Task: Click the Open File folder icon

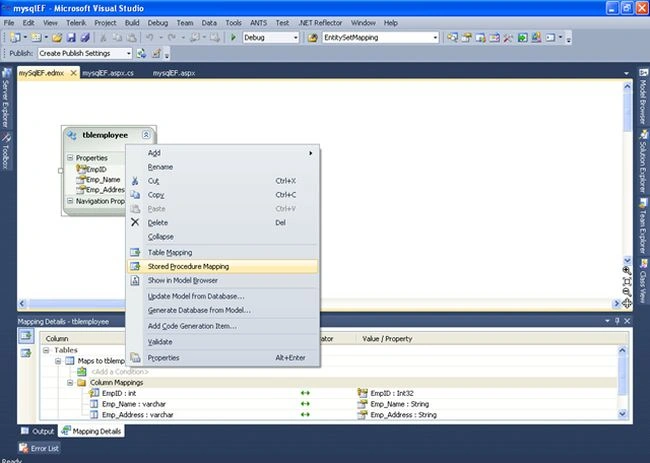Action: click(x=57, y=38)
